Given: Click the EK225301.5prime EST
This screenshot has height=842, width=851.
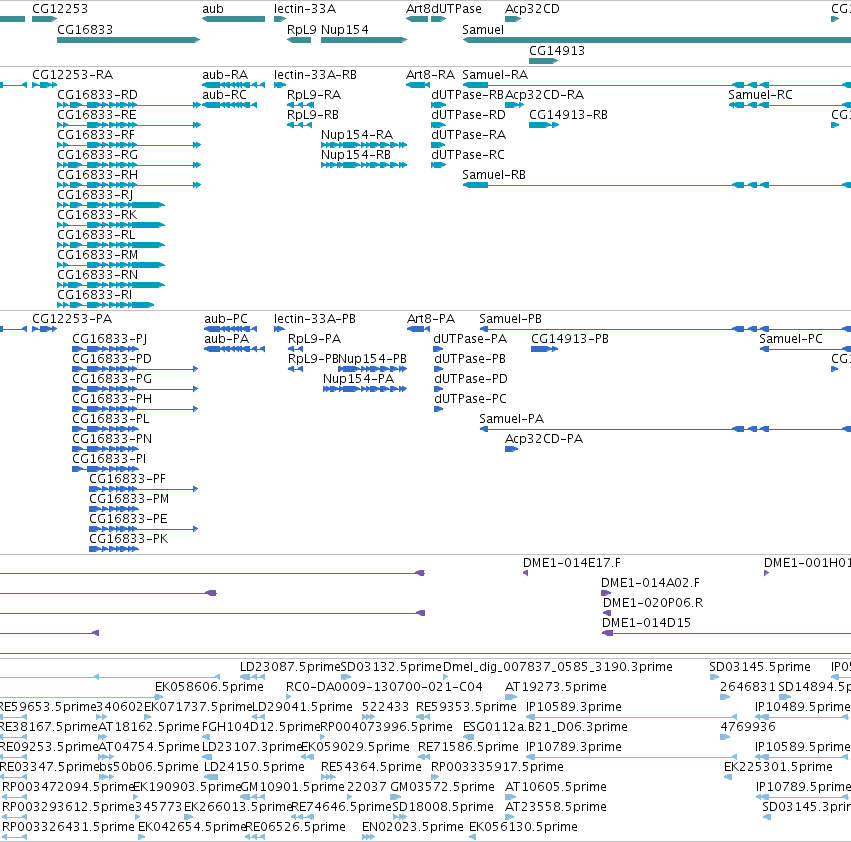Looking at the screenshot, I should pos(779,767).
